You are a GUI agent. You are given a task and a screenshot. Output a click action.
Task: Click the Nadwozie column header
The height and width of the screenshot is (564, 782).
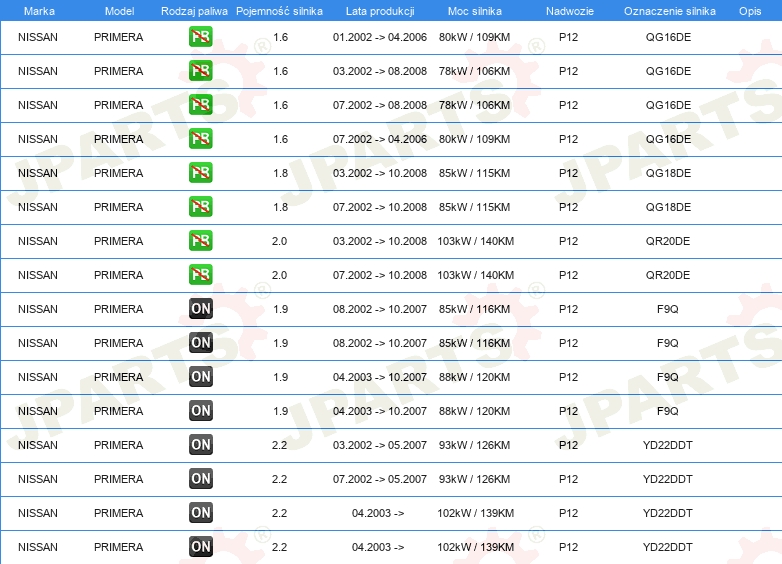(x=568, y=11)
